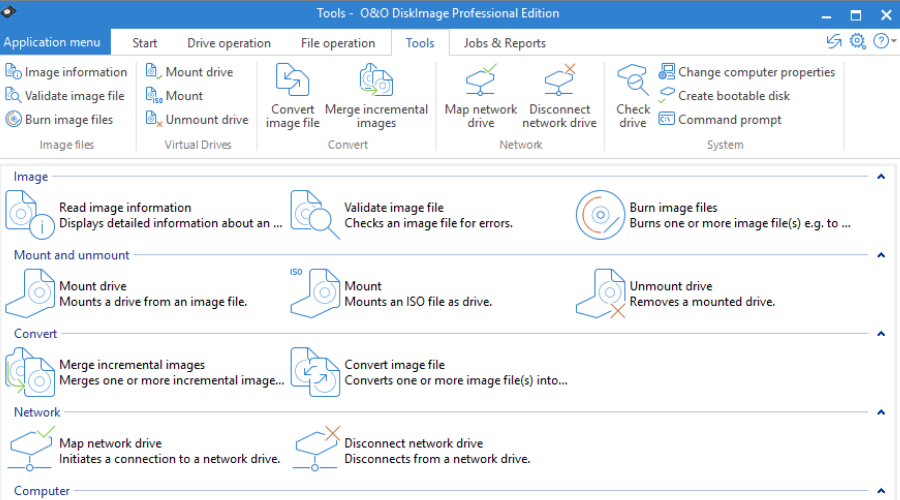Collapse the Network section

pos(881,412)
